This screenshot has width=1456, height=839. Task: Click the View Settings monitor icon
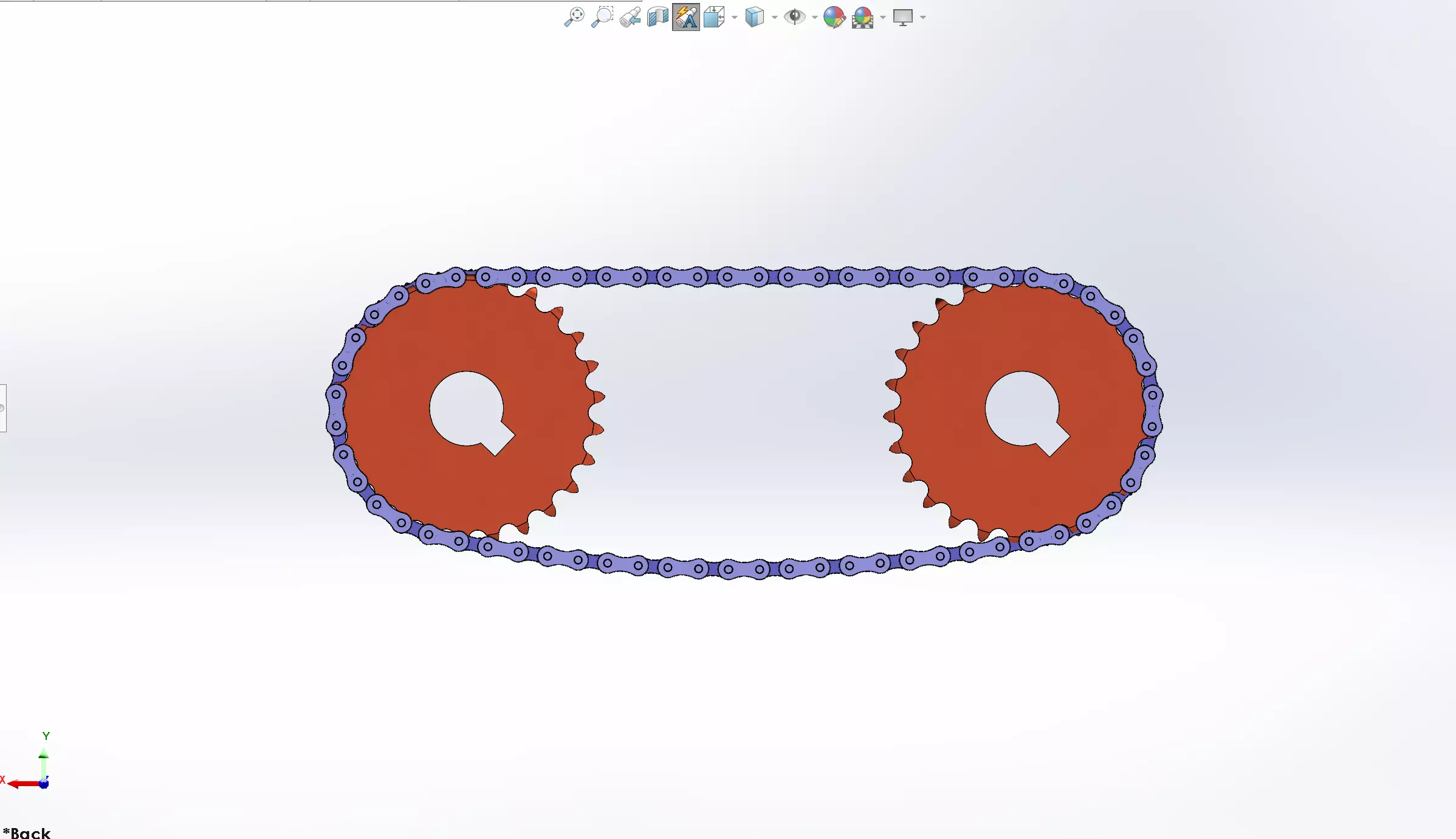point(902,17)
